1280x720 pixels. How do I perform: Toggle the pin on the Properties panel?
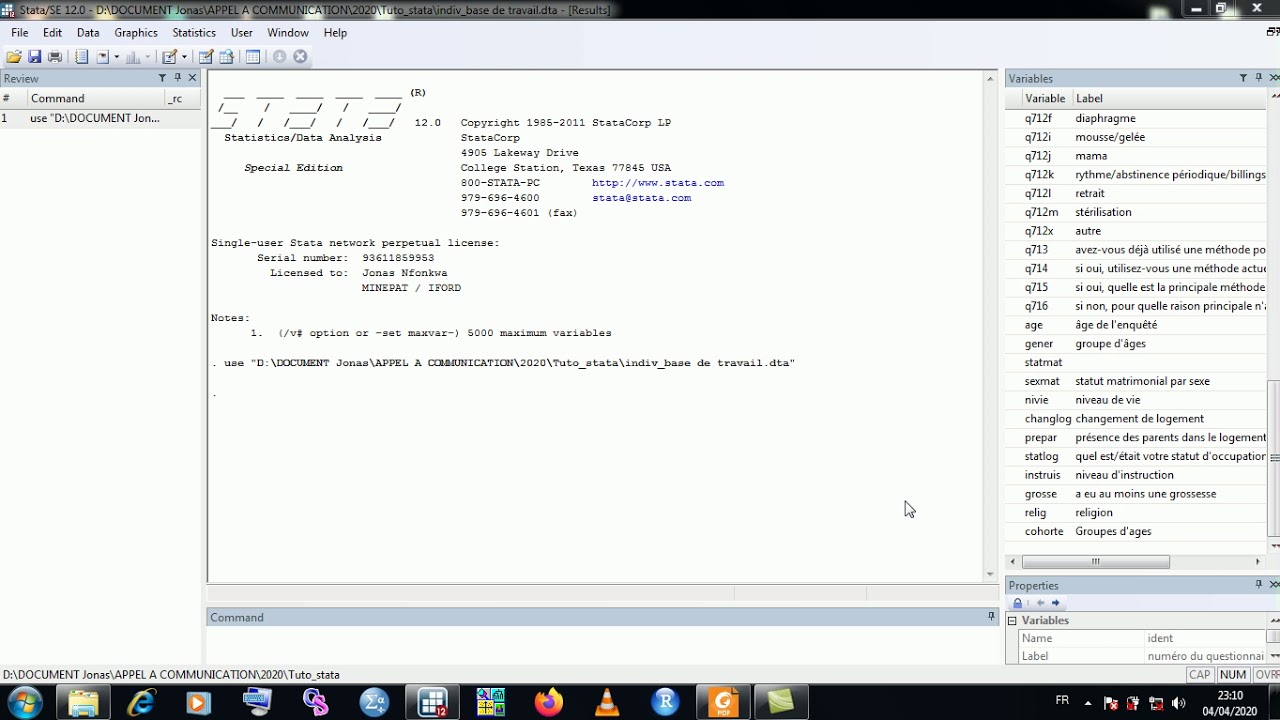click(1259, 584)
